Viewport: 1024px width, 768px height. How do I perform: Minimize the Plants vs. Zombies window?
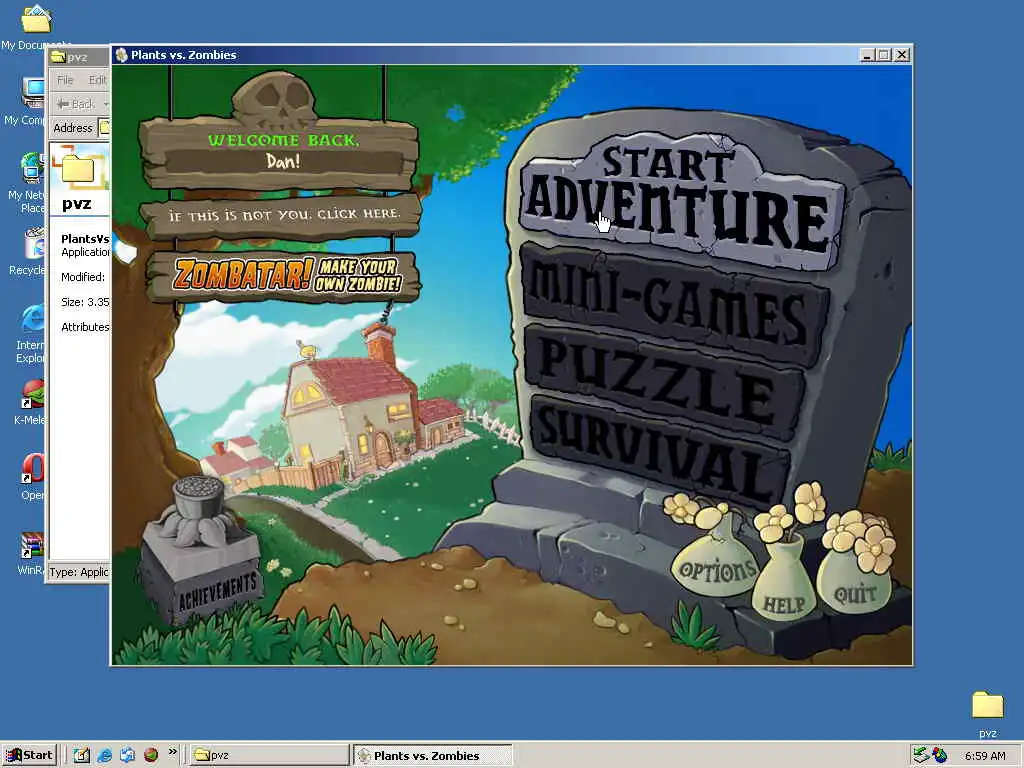coord(867,56)
